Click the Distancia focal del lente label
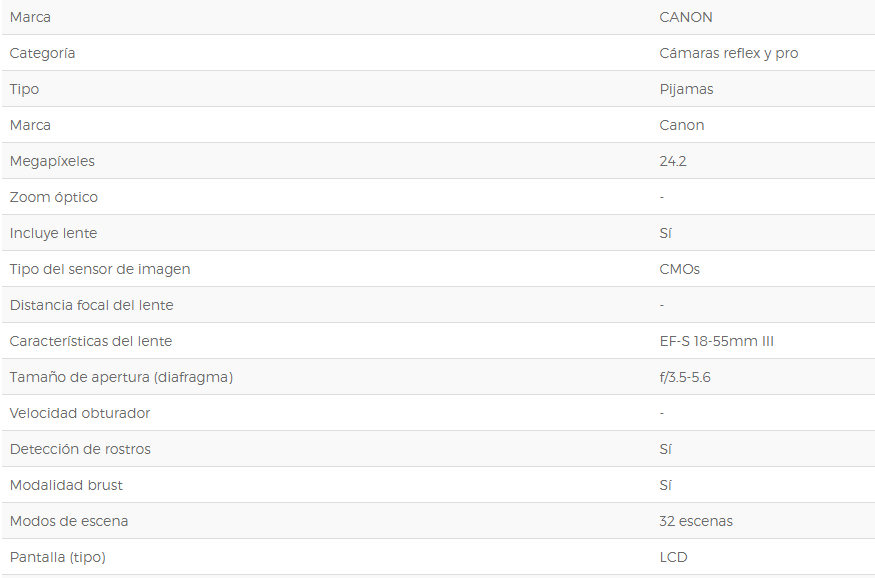The height and width of the screenshot is (578, 875). coord(92,305)
